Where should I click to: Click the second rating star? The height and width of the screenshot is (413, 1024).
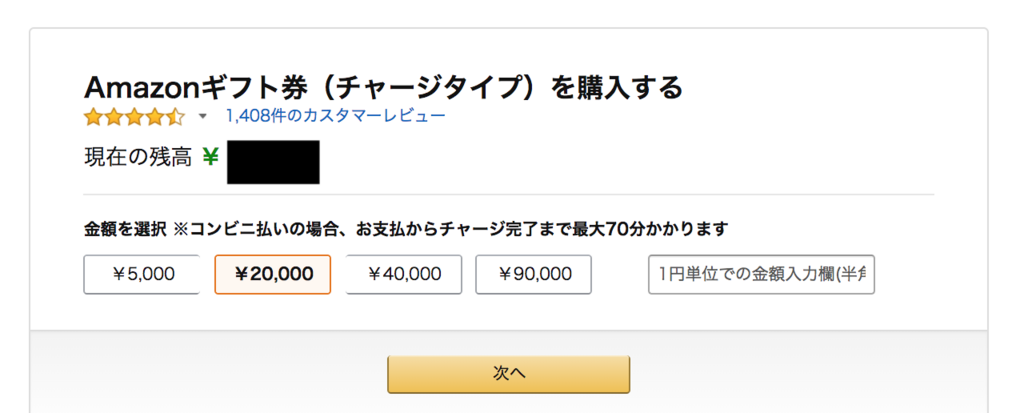pos(113,117)
